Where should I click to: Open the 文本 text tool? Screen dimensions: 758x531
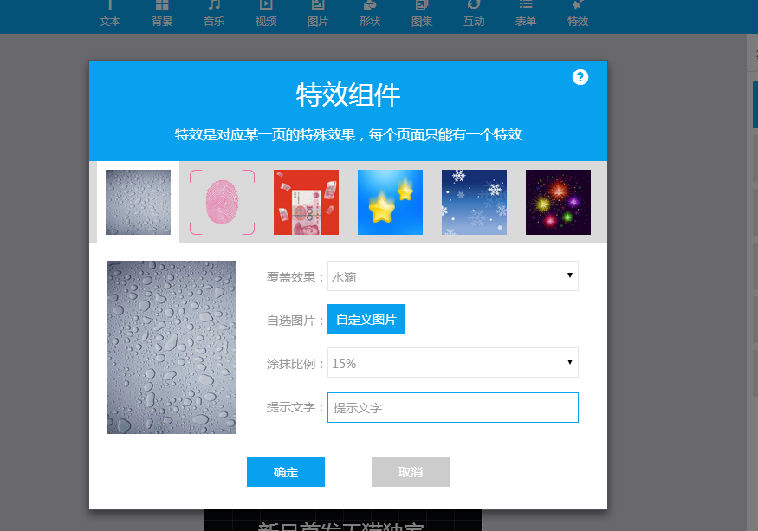click(x=110, y=15)
